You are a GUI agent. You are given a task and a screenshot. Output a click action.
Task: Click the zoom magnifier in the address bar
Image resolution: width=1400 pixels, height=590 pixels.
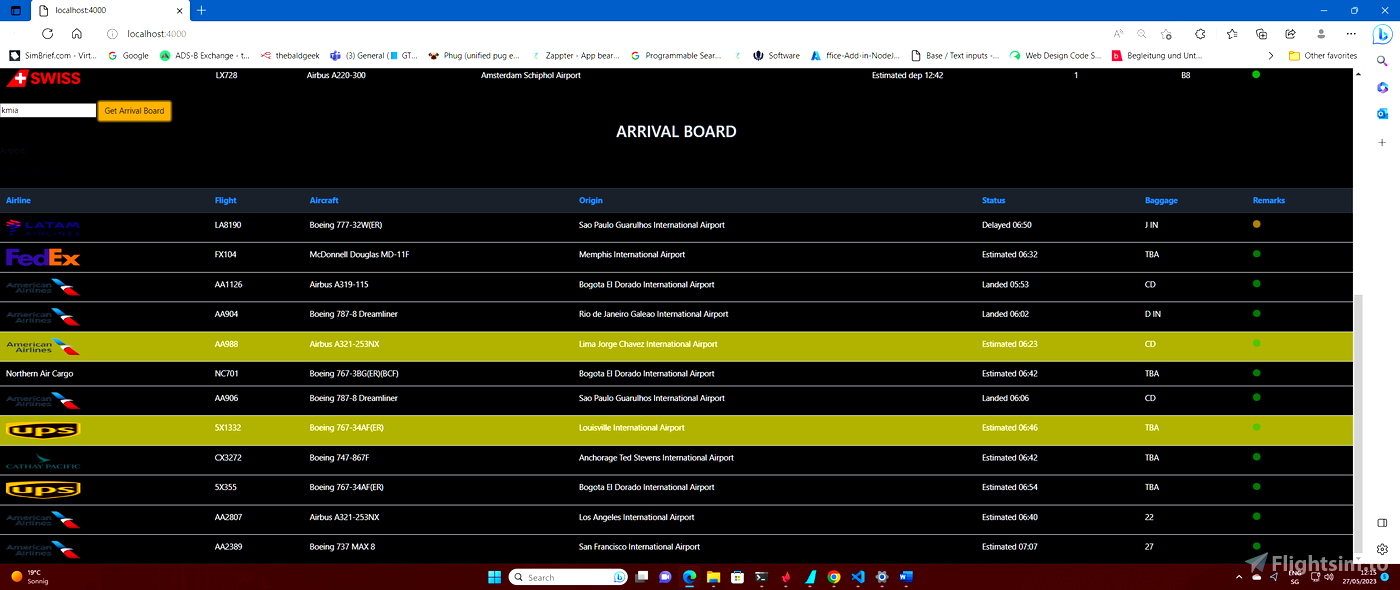tap(1140, 33)
